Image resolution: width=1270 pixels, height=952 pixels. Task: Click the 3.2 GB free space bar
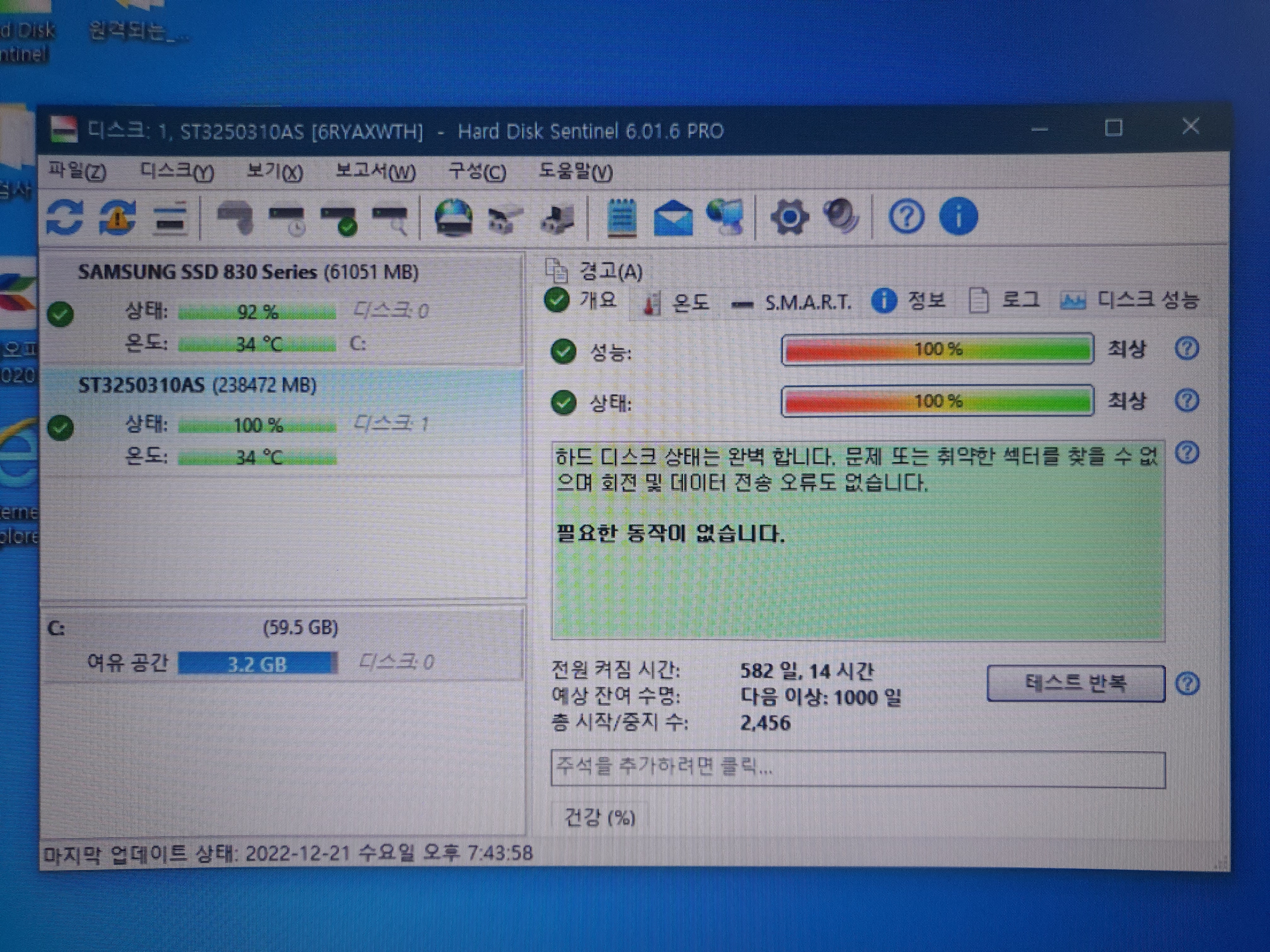tap(257, 663)
